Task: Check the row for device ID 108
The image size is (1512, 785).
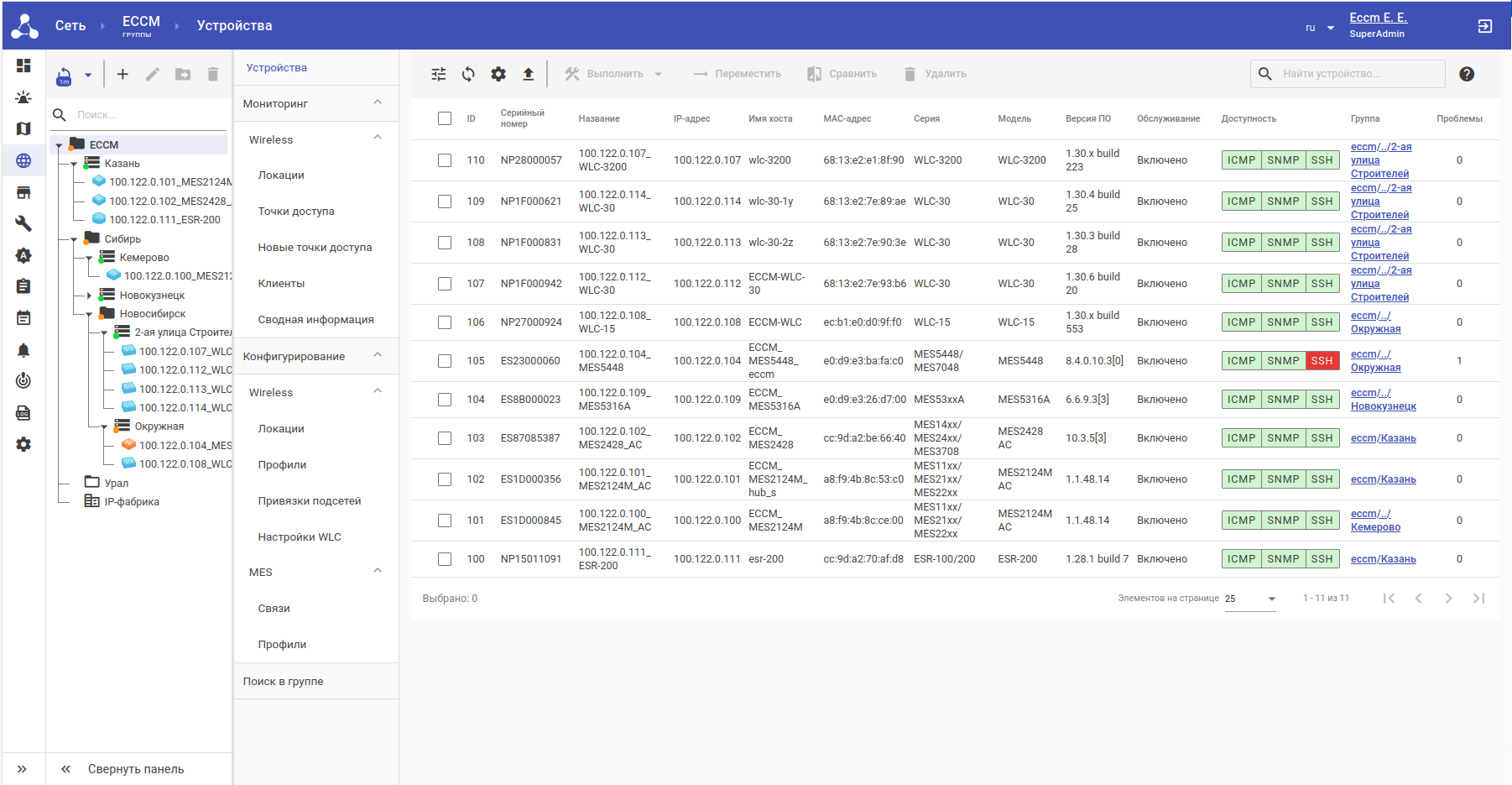Action: click(x=445, y=243)
